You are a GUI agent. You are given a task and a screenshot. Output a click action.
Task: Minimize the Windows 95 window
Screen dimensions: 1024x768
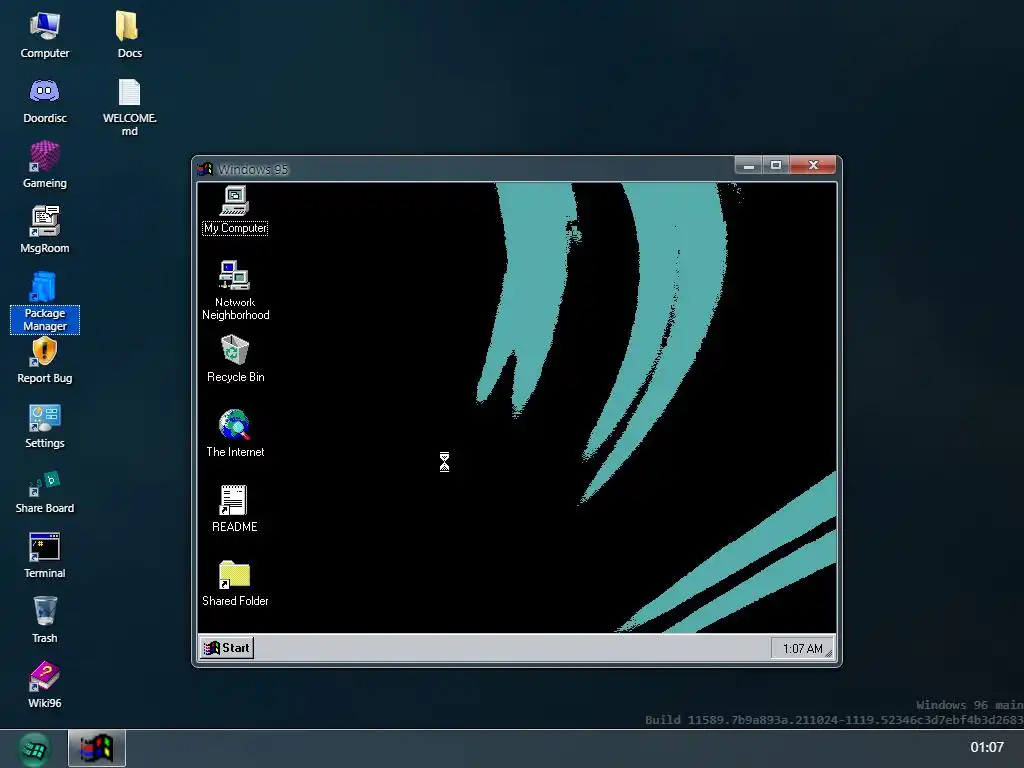pos(748,165)
